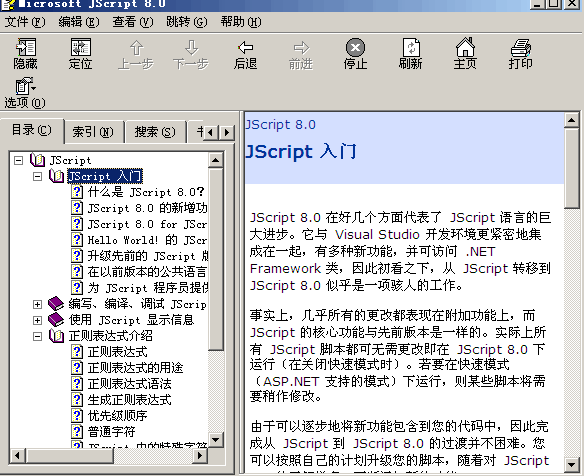Screen dimensions: 584x476
Task: Click the tab strip's right scroll arrow
Action: [x=227, y=132]
